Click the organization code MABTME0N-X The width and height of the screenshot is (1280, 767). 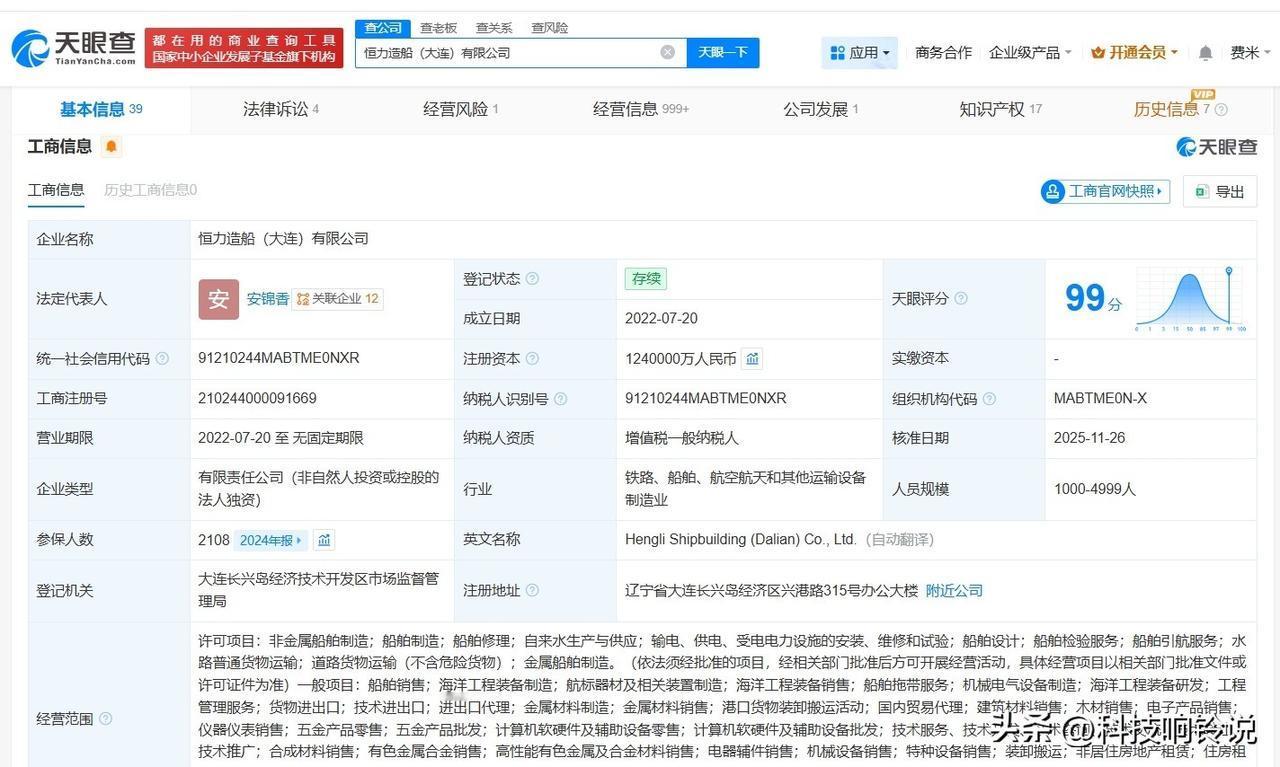pos(1100,398)
